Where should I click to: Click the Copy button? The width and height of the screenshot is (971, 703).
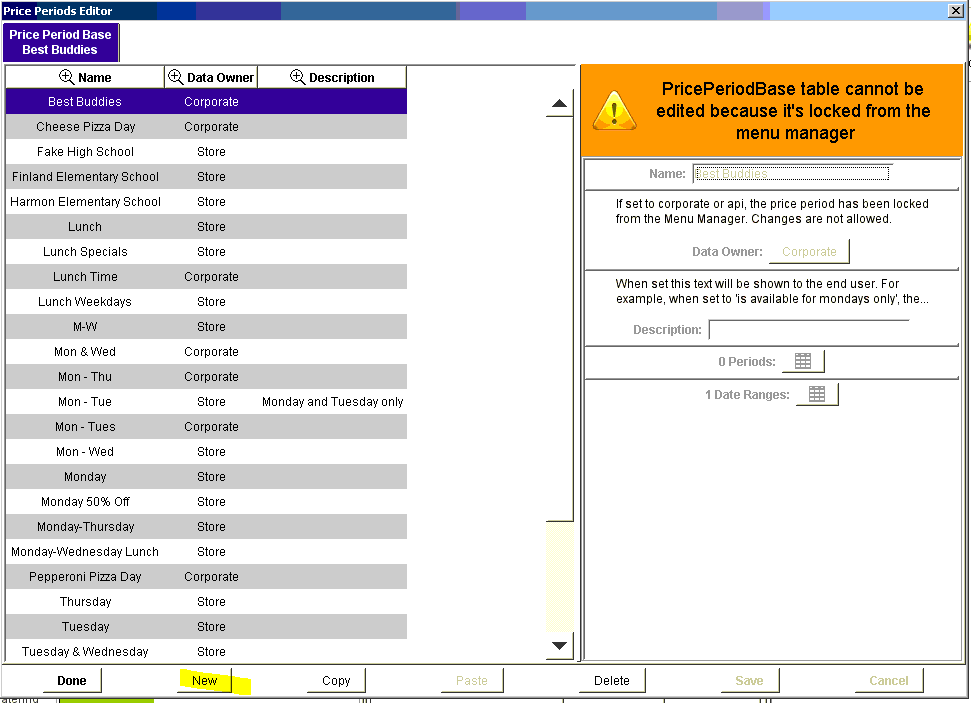[336, 681]
